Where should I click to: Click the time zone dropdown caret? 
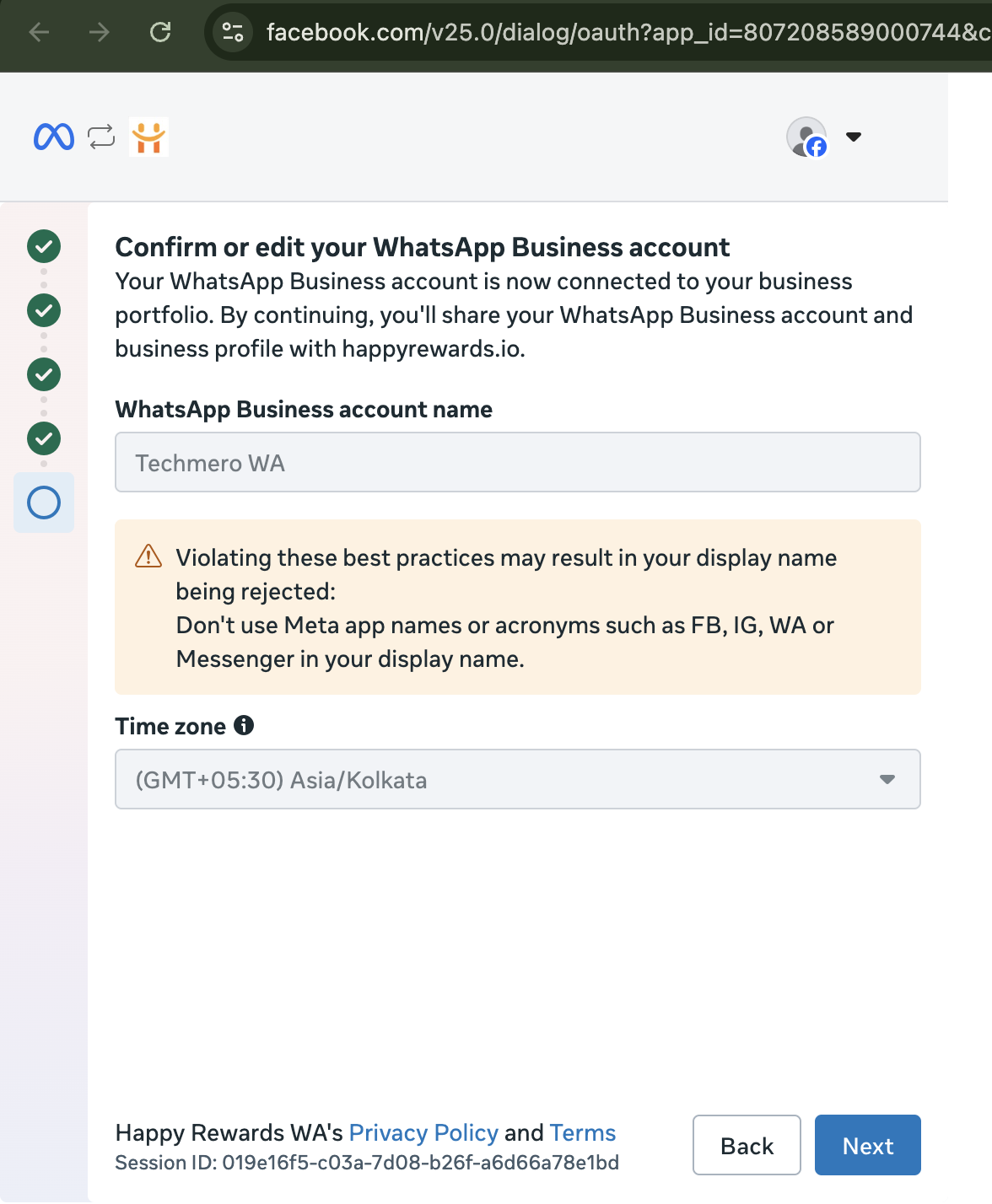pos(887,779)
